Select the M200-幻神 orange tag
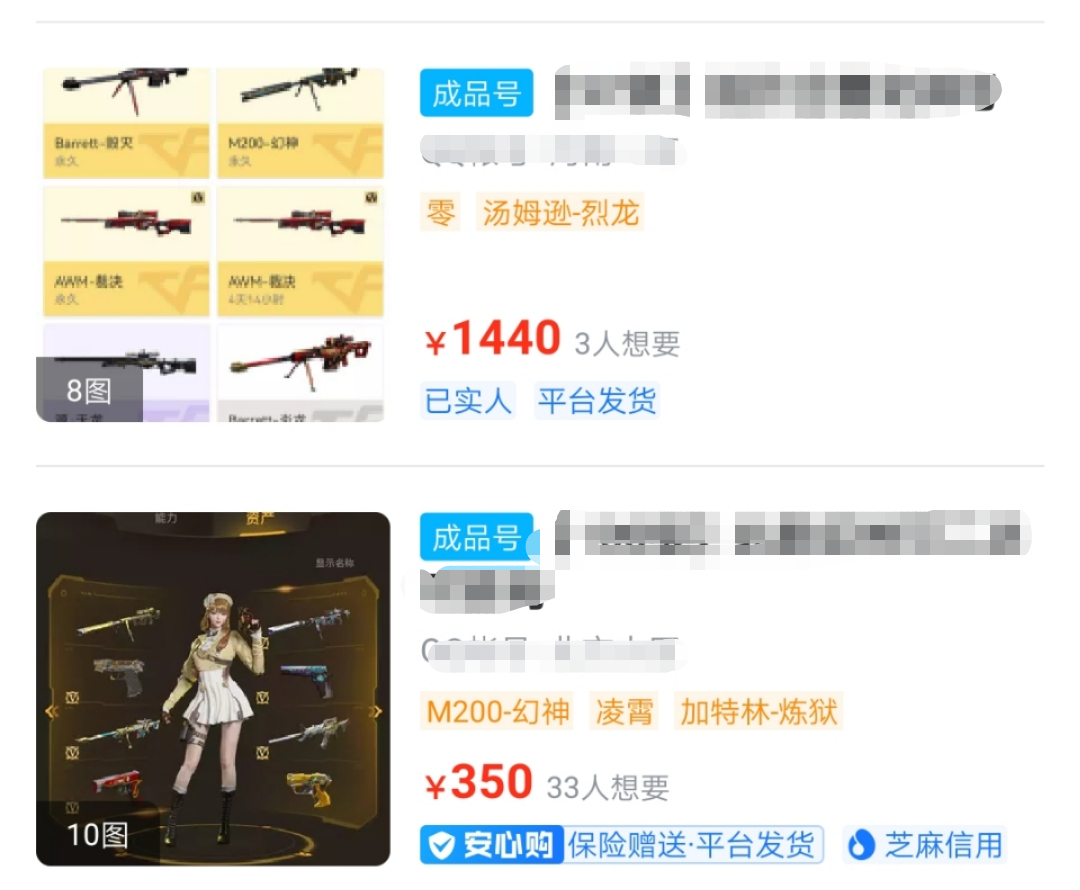The width and height of the screenshot is (1080, 890). [x=497, y=711]
